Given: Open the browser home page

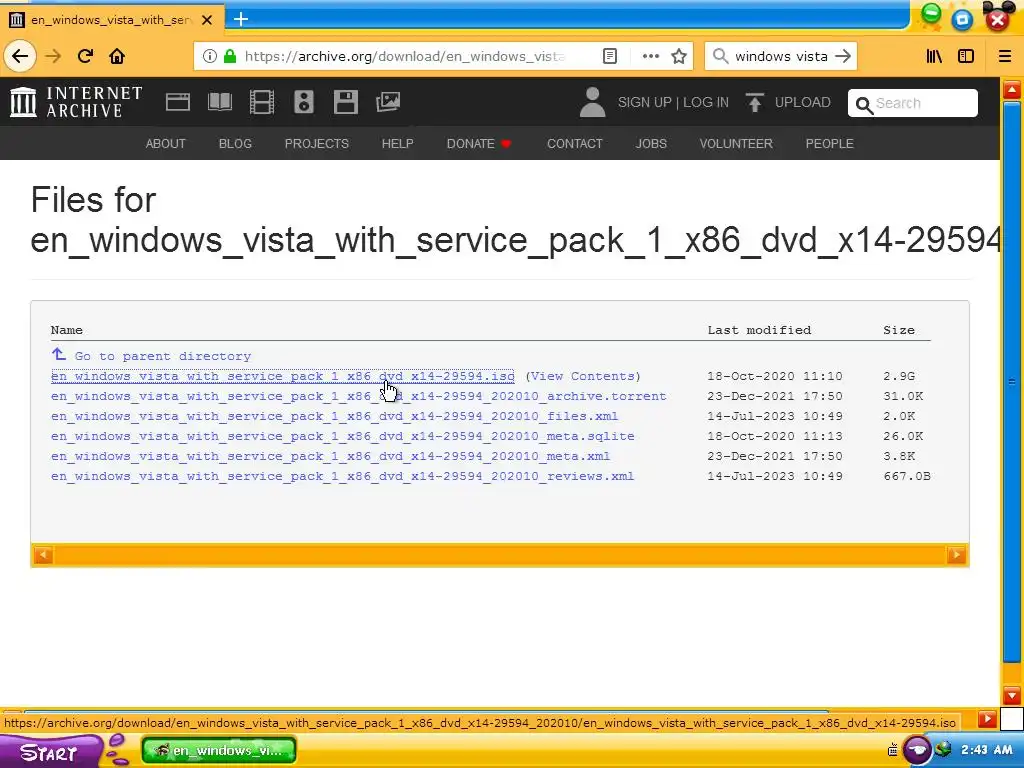Looking at the screenshot, I should tap(117, 56).
